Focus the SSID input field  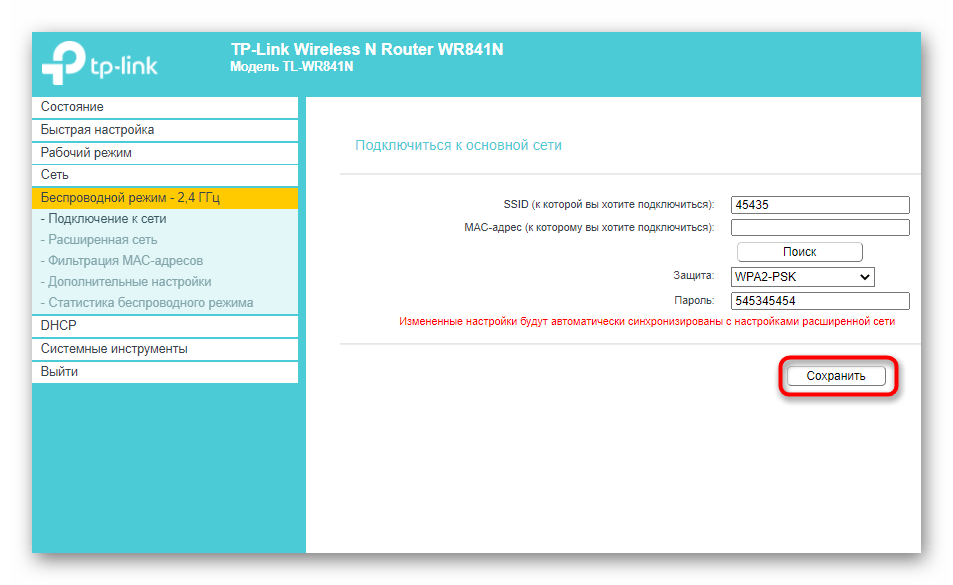click(x=820, y=205)
